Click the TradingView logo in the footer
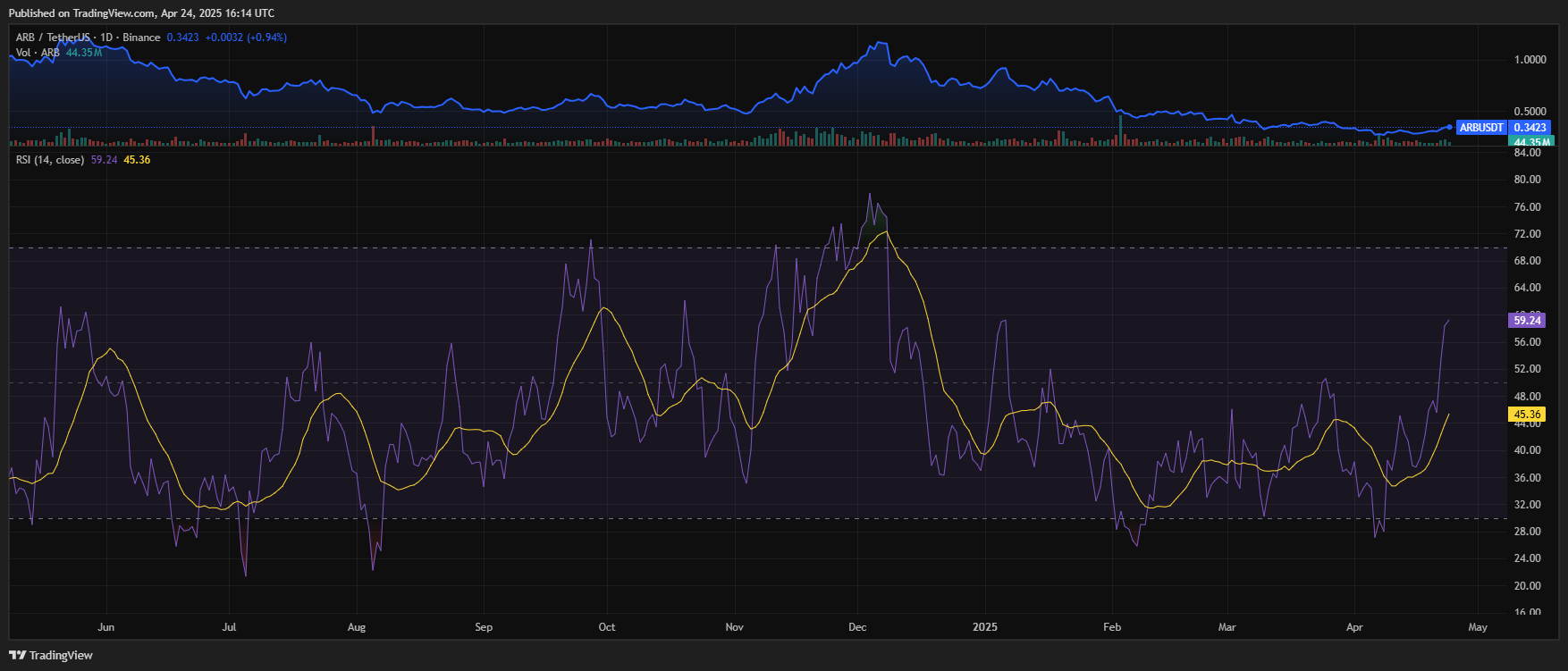This screenshot has height=671, width=1568. coord(51,655)
